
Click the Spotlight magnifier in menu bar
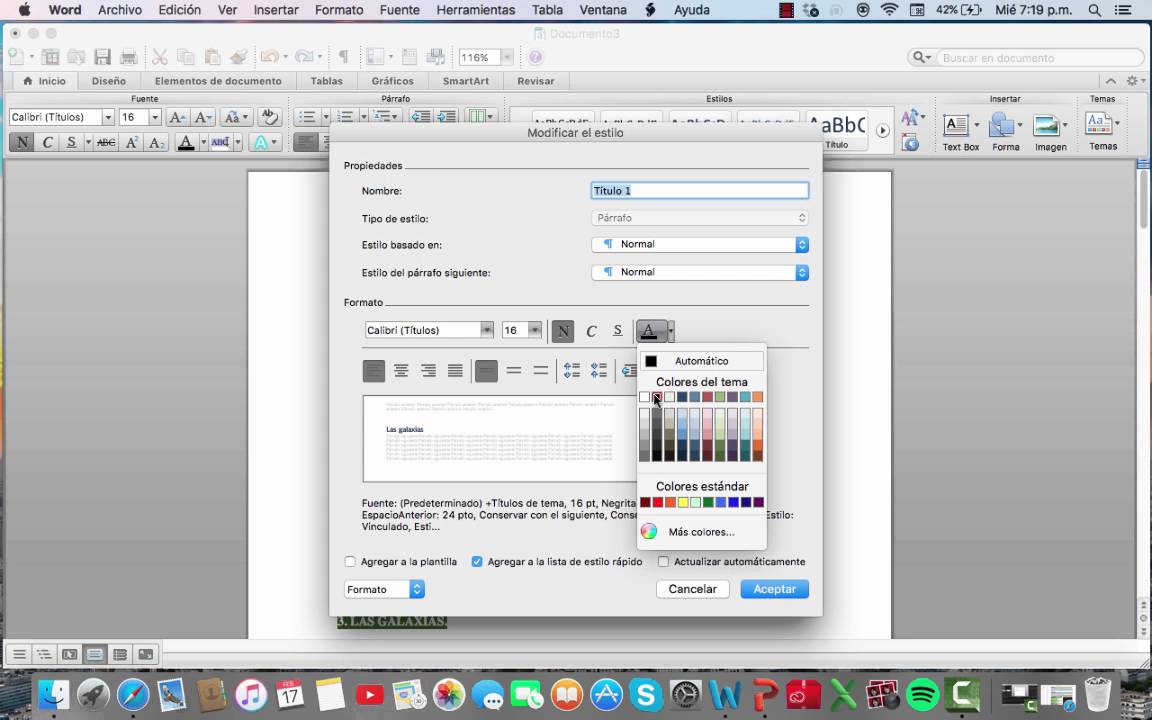coord(1095,10)
